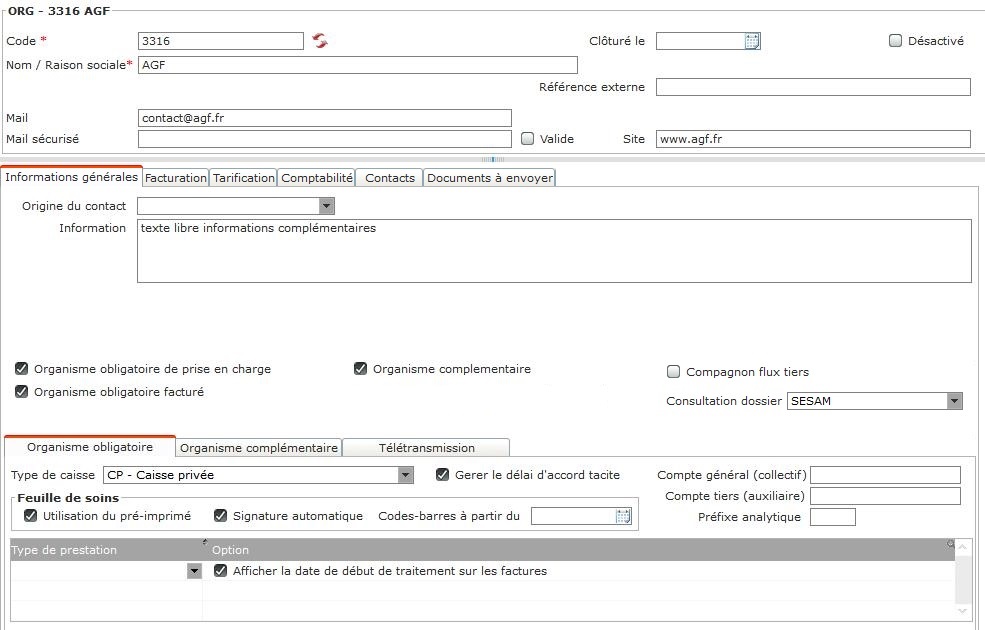The height and width of the screenshot is (630, 985).
Task: Expand the Type de caisse dropdown
Action: [x=405, y=475]
